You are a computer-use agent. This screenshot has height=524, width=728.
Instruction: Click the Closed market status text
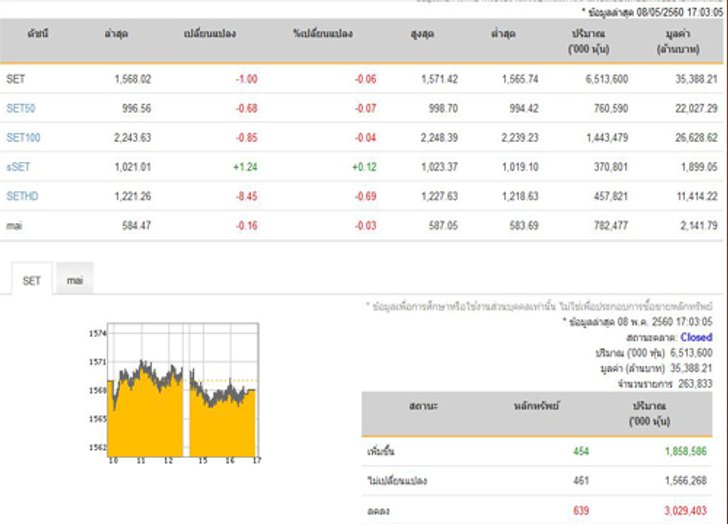[696, 337]
